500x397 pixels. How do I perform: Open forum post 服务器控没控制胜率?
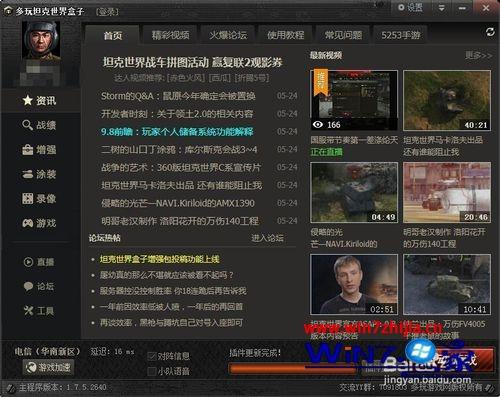(173, 291)
